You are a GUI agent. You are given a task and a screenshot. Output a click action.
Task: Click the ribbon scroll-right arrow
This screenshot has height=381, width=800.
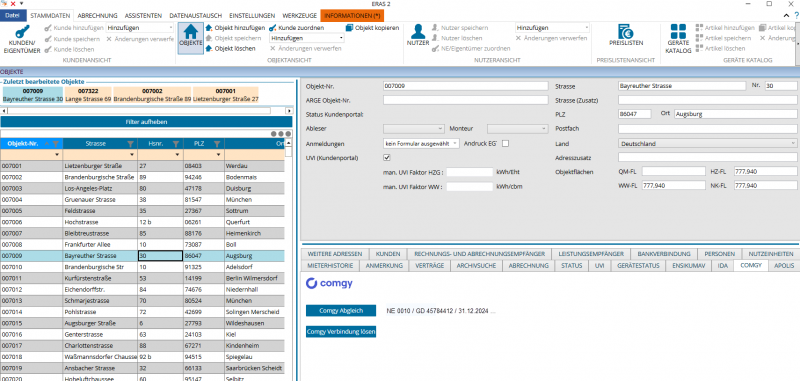[x=797, y=45]
